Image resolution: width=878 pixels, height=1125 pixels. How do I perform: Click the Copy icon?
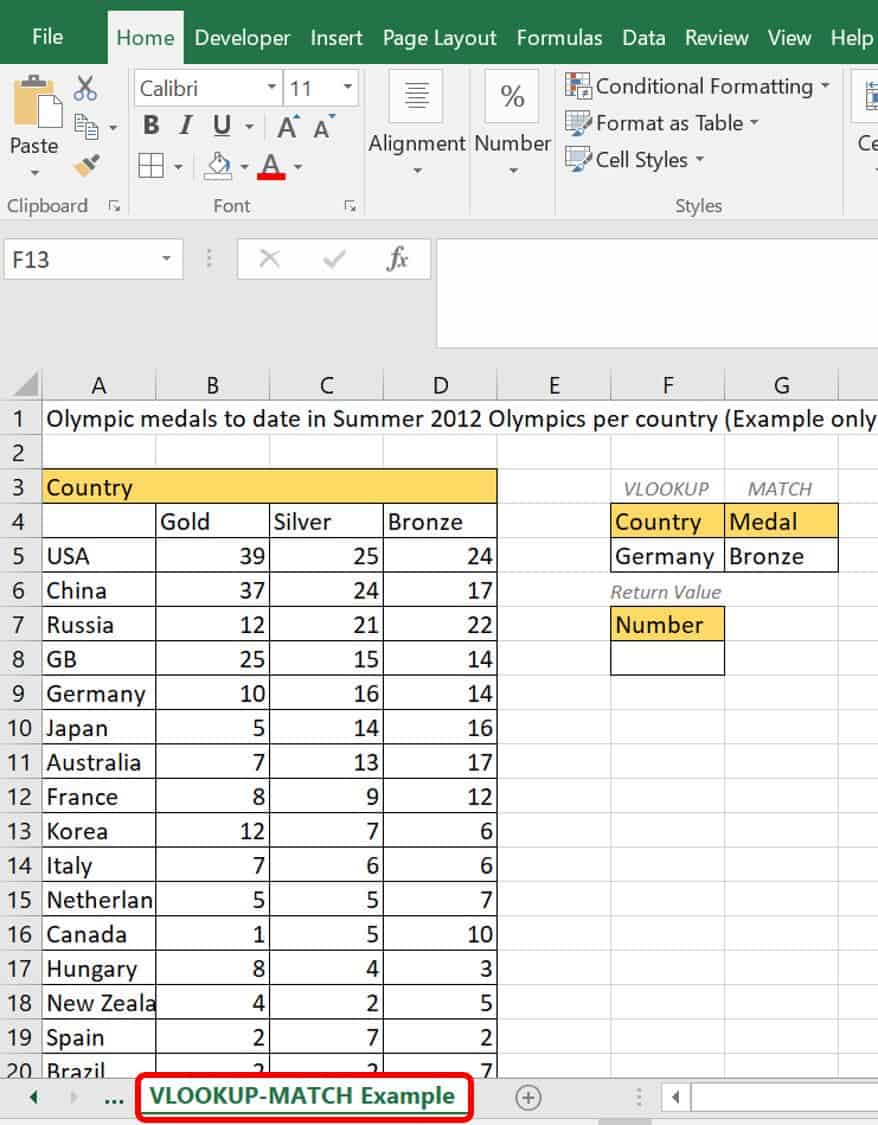(87, 127)
